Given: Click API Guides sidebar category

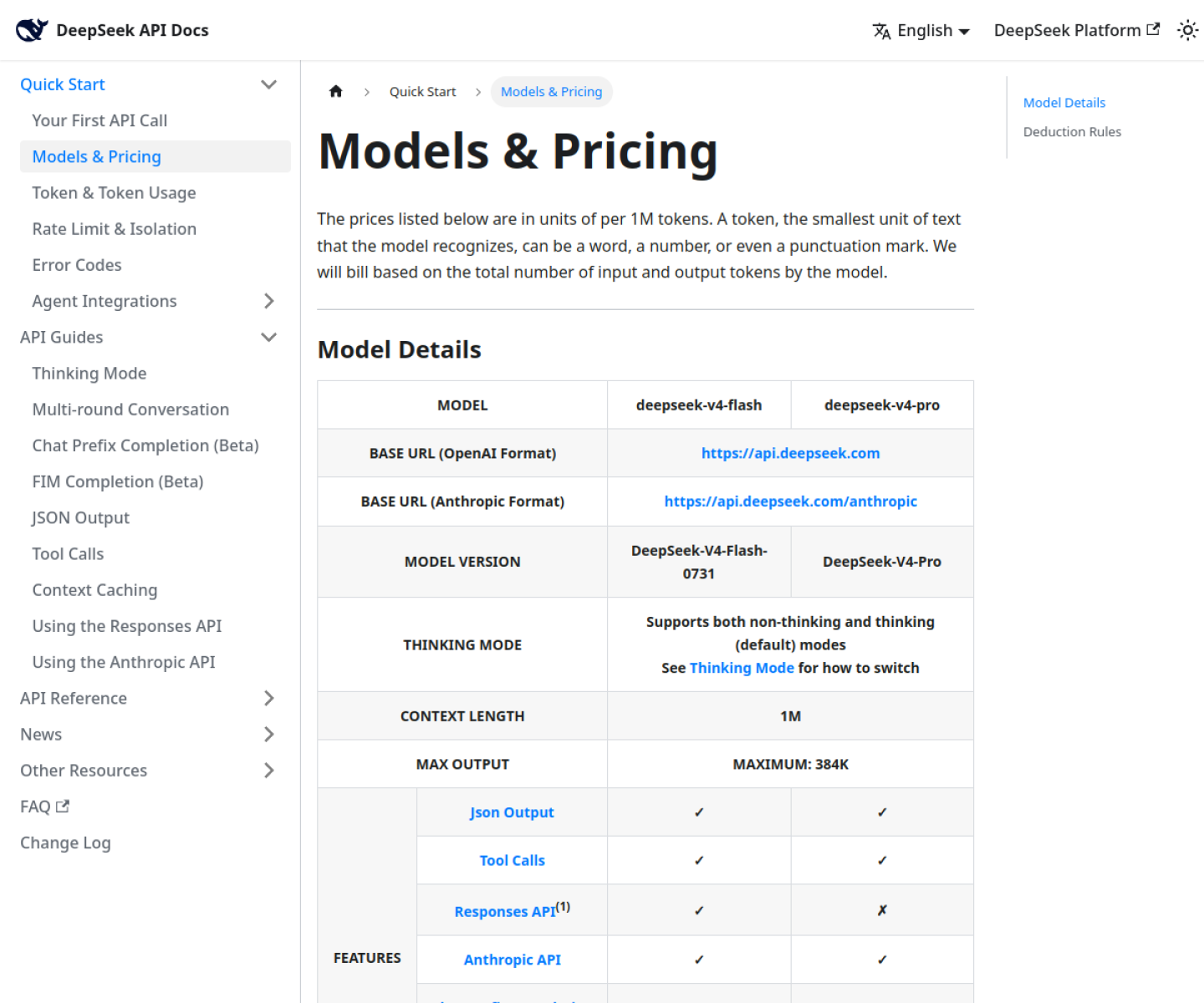Looking at the screenshot, I should 62,337.
